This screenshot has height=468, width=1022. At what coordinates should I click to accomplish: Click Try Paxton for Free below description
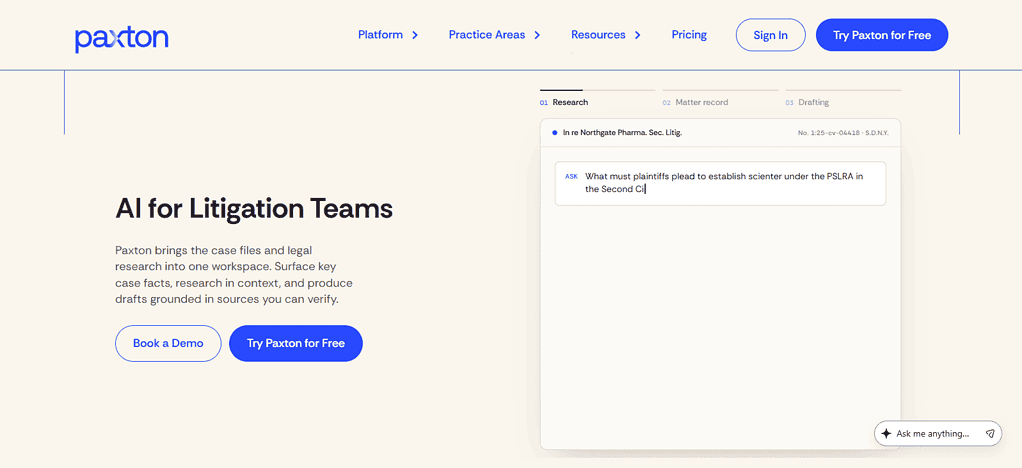[296, 343]
